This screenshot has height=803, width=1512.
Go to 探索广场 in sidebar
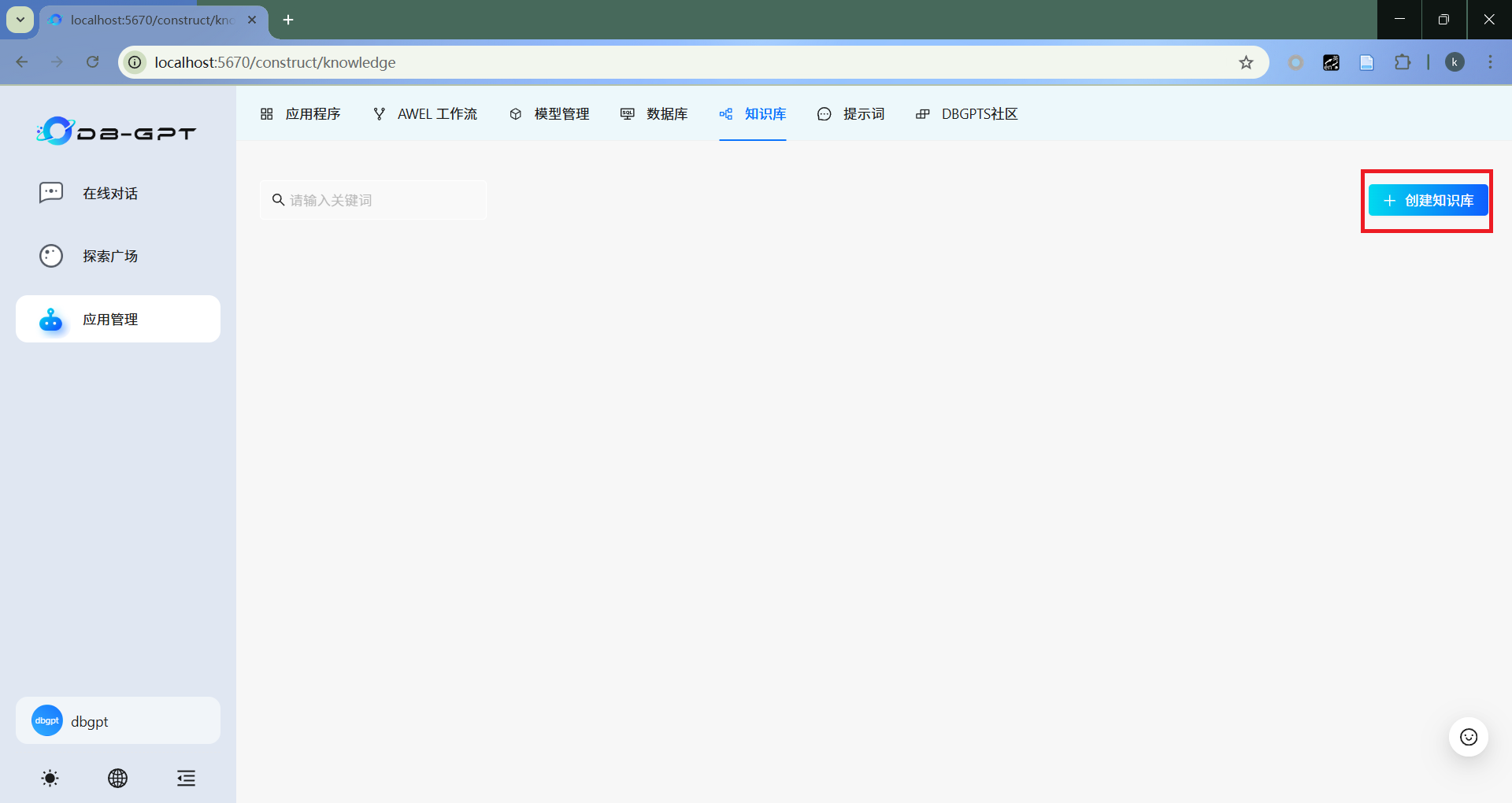tap(110, 257)
